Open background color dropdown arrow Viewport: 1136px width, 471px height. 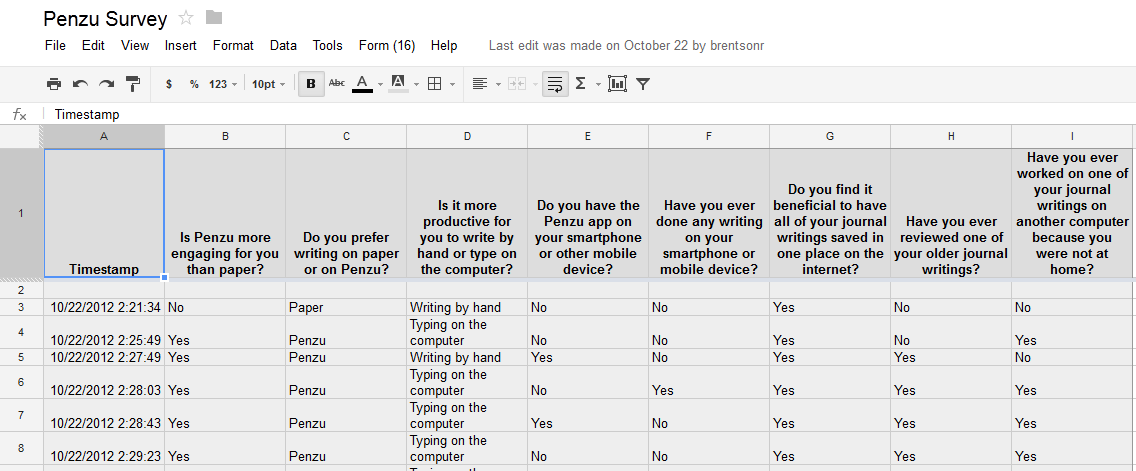pos(417,85)
